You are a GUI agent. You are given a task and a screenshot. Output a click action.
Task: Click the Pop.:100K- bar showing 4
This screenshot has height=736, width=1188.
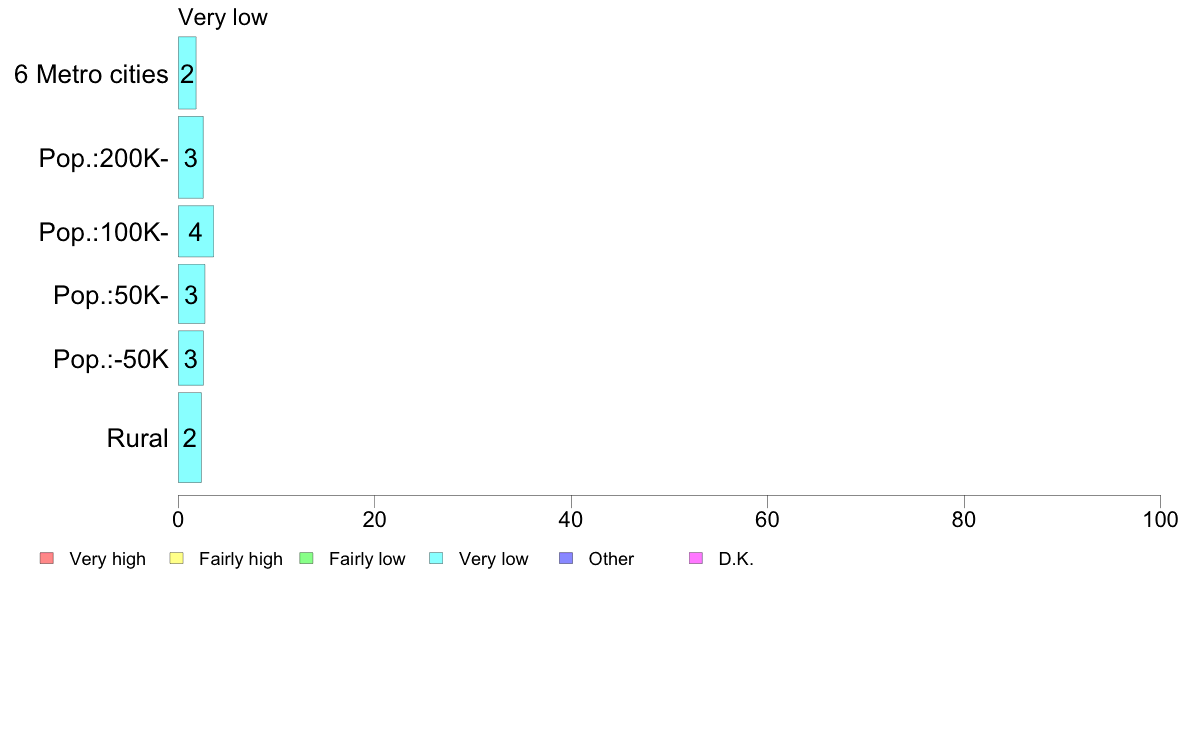click(x=196, y=231)
